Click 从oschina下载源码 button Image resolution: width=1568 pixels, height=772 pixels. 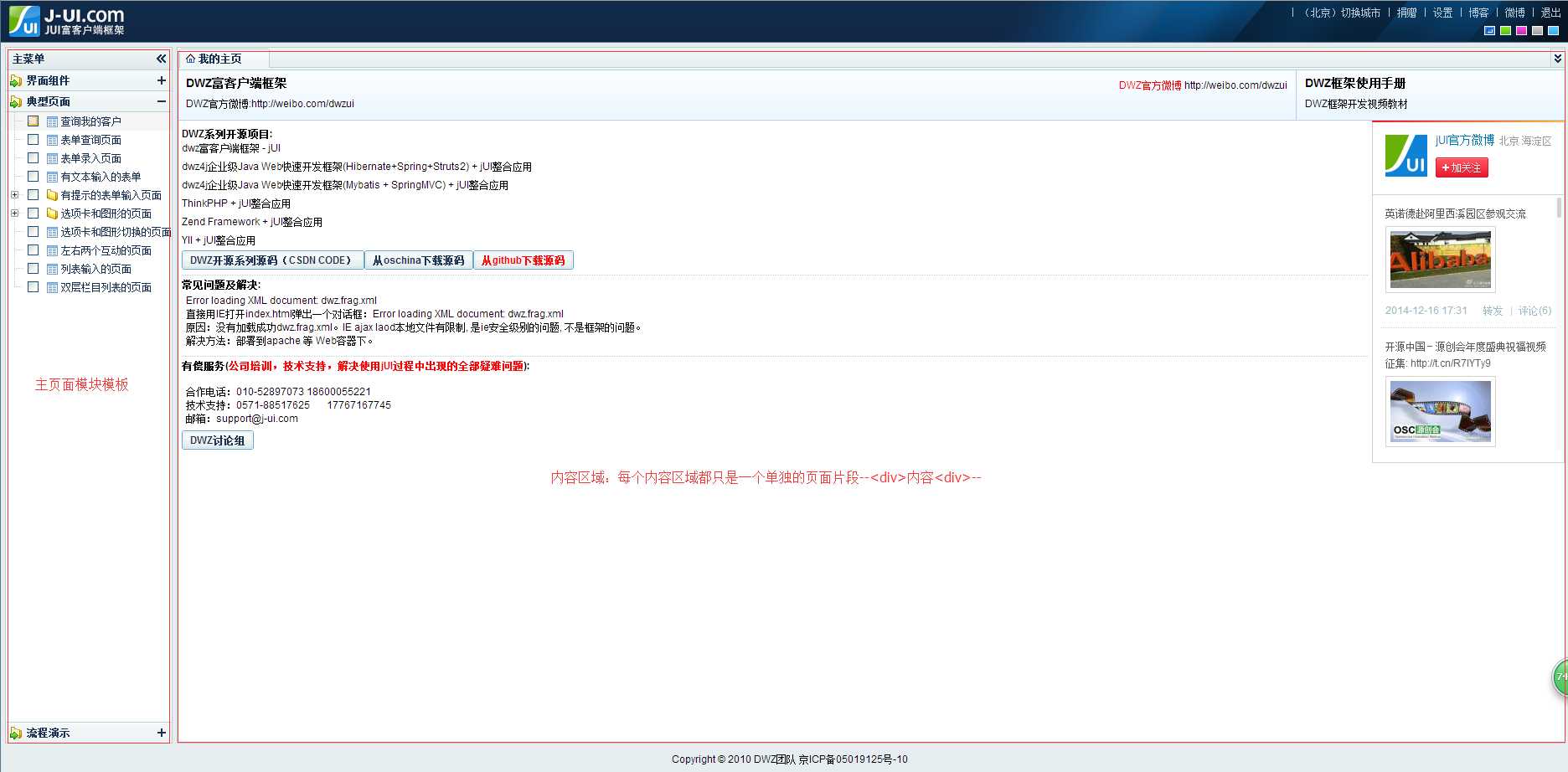pos(419,260)
